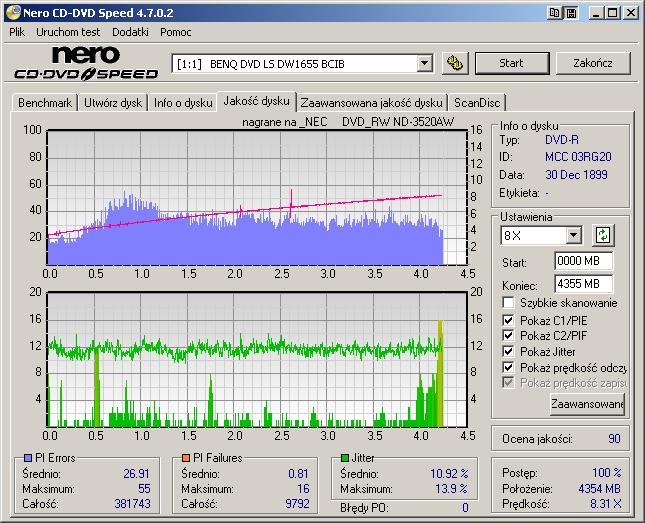Screen dimensions: 645x523
Task: Click the Nero CD-DVD Speed logo
Action: (x=86, y=63)
